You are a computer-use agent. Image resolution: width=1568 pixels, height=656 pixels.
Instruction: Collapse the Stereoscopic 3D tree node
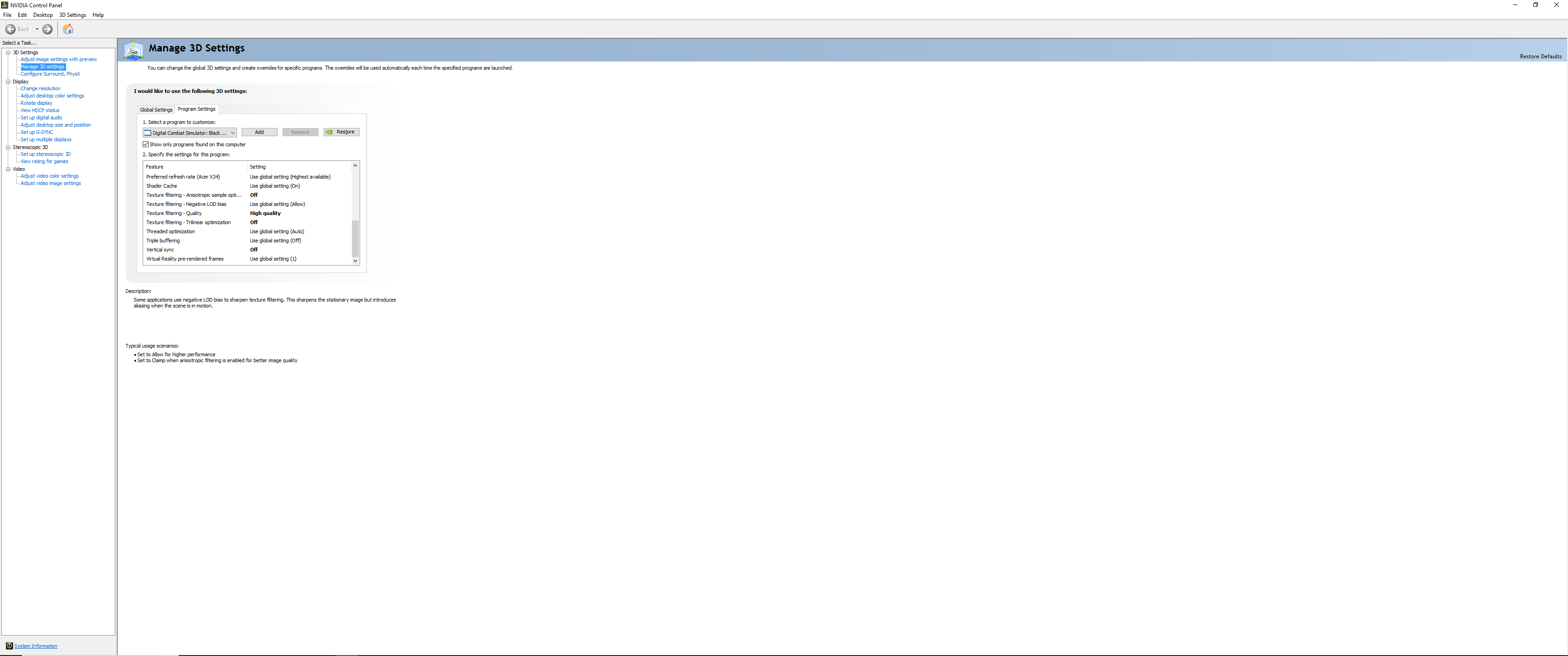(9, 147)
